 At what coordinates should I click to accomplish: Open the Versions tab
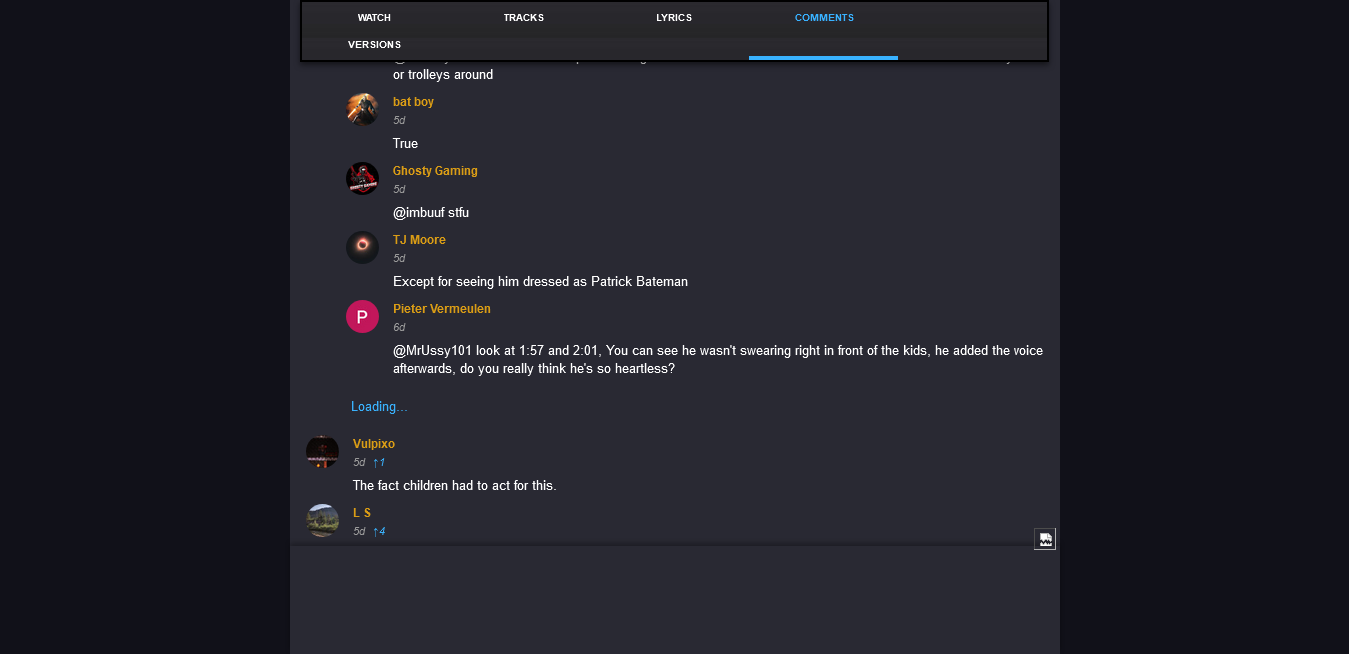tap(374, 45)
